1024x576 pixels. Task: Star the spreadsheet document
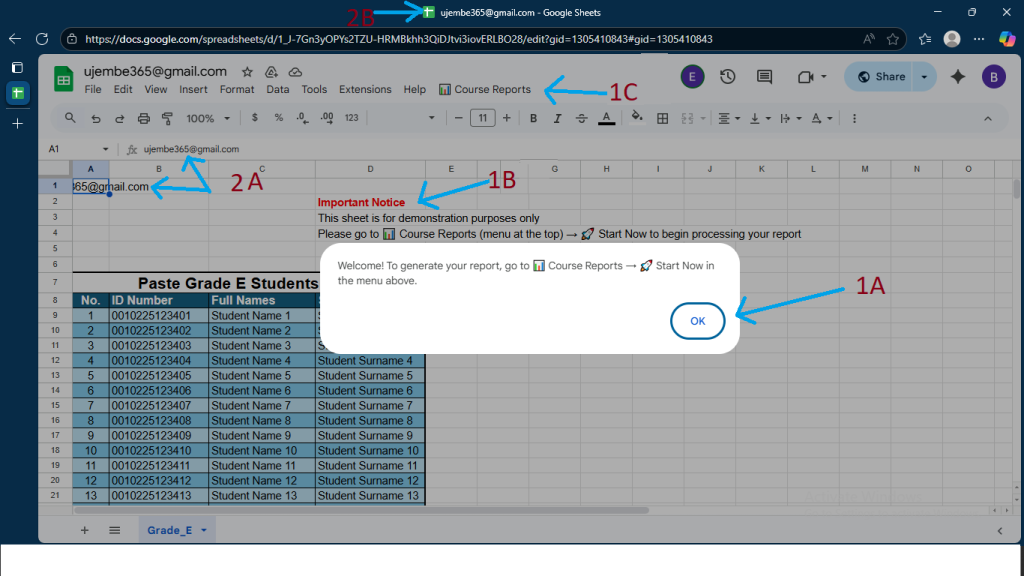[x=247, y=72]
